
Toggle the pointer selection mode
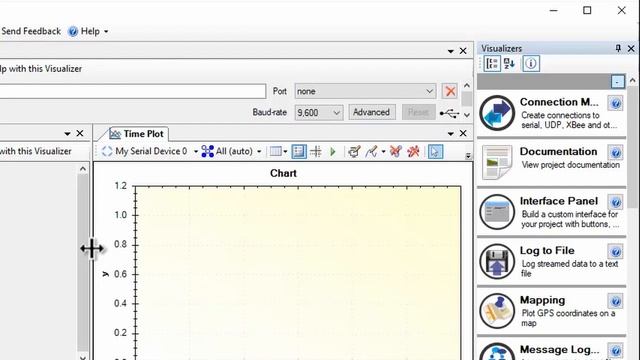click(x=435, y=152)
